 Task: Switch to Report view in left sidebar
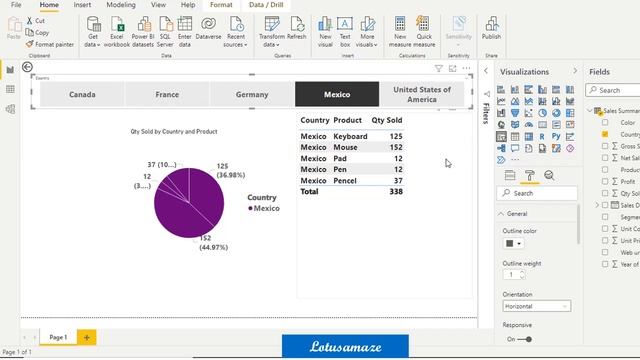(x=10, y=70)
